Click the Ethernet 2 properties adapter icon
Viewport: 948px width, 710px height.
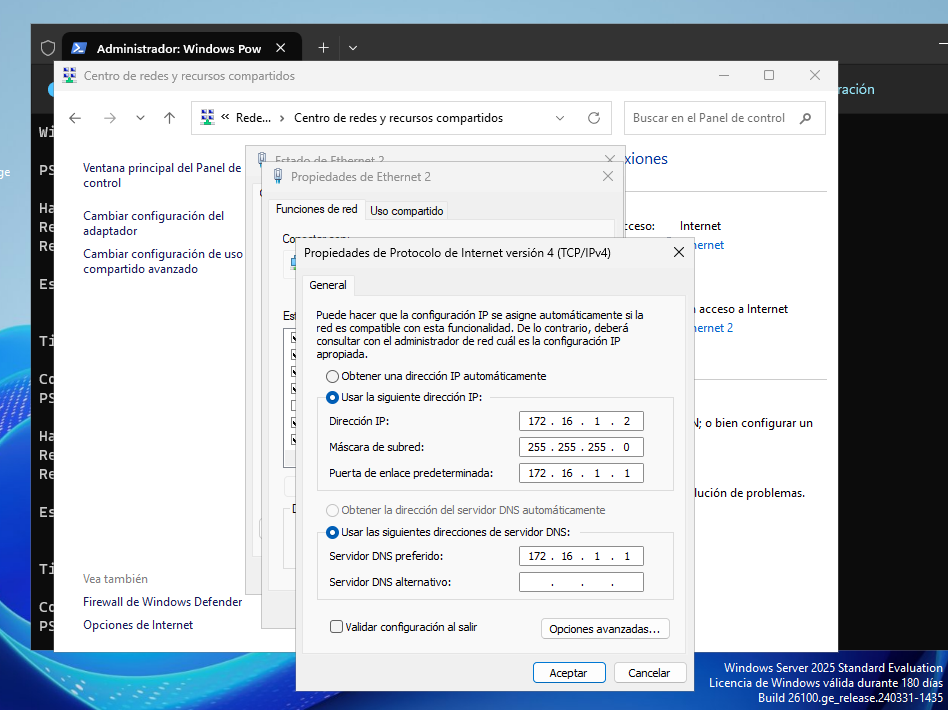[278, 176]
